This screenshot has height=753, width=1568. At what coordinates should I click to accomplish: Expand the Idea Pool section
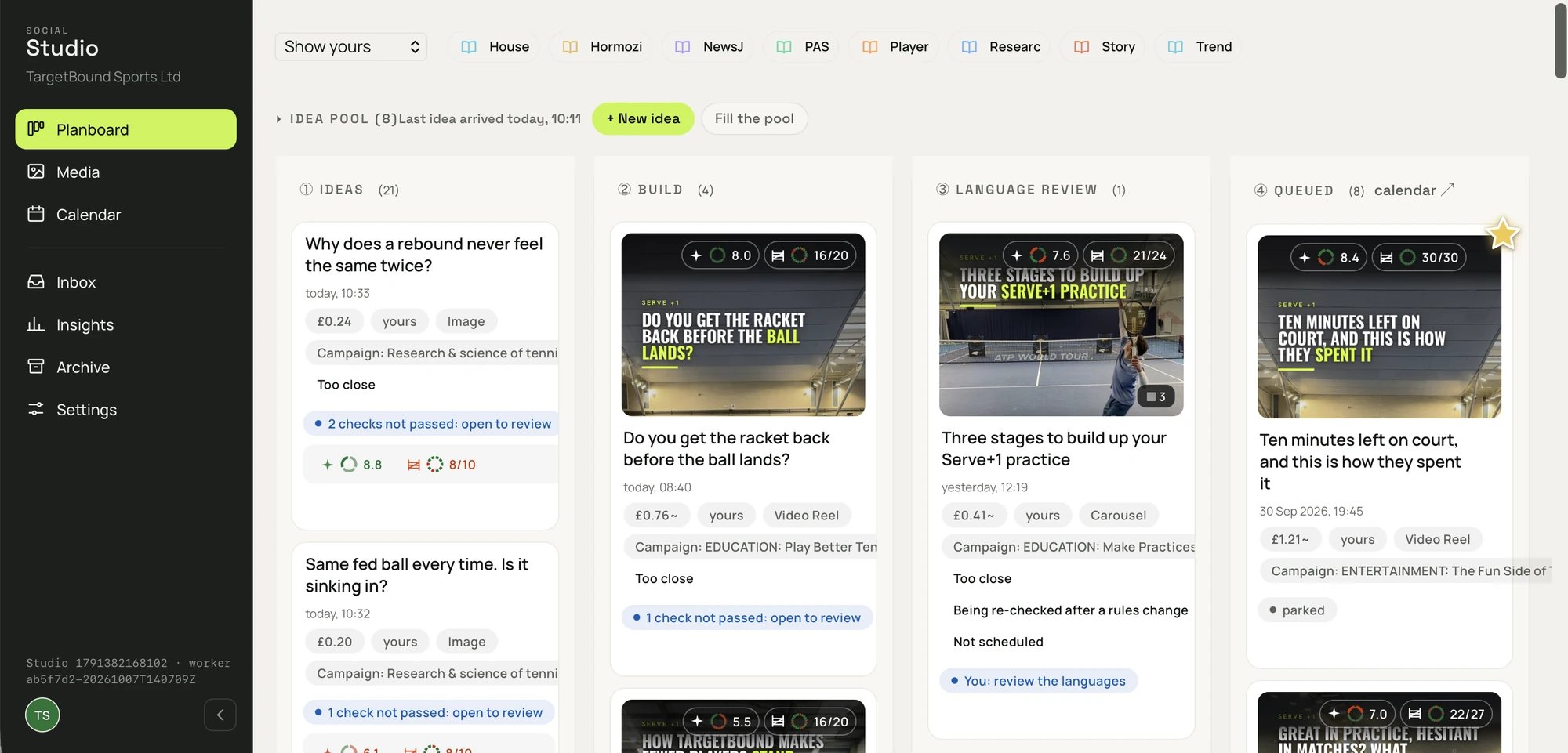tap(278, 119)
